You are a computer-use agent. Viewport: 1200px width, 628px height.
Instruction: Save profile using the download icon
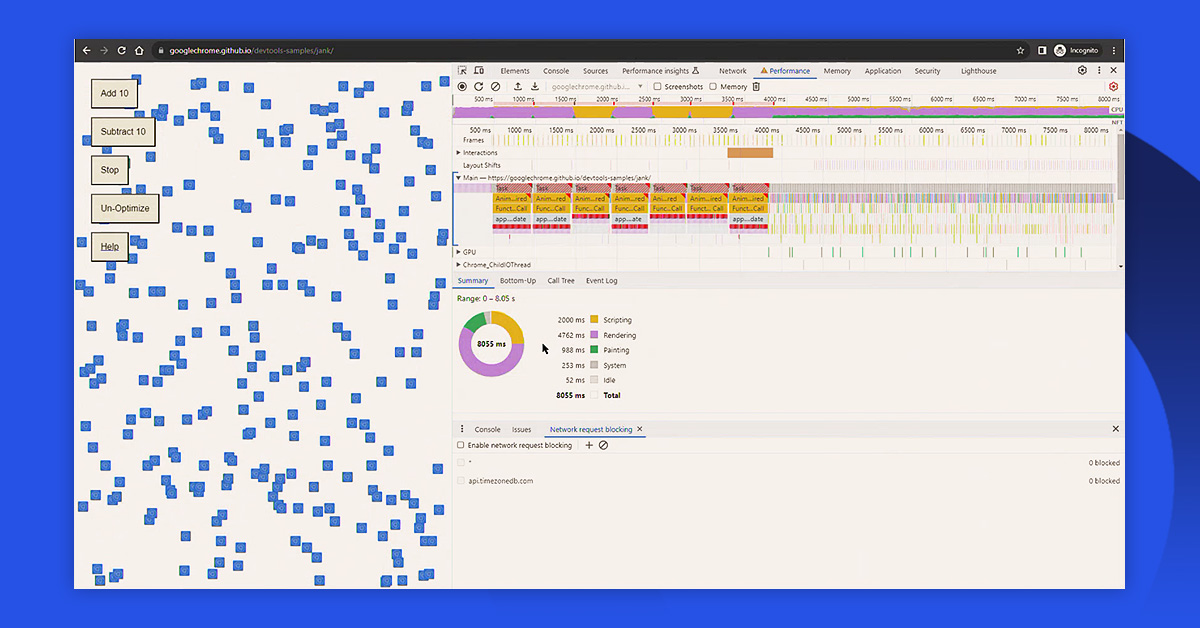coord(535,87)
